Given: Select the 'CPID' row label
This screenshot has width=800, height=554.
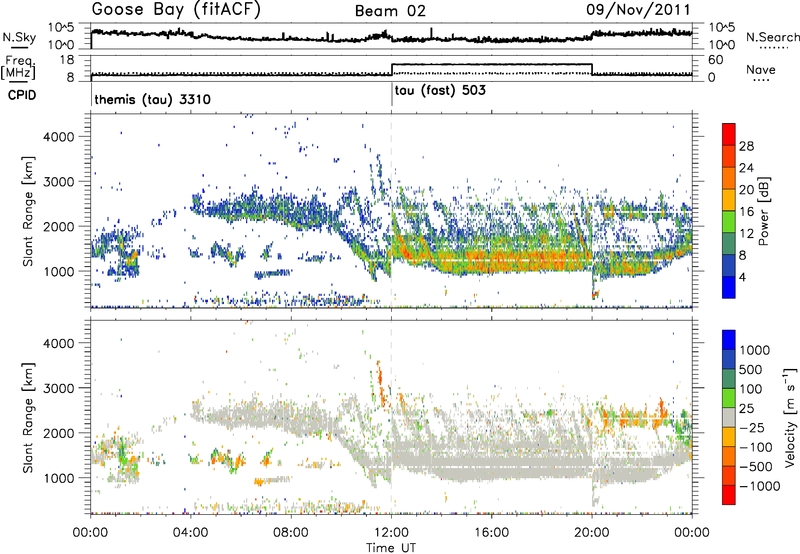Looking at the screenshot, I should (22, 95).
